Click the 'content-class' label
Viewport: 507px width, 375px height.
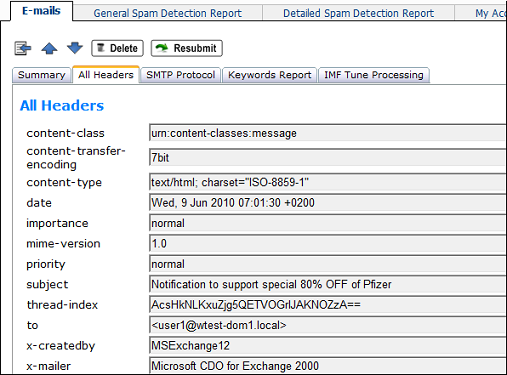tap(65, 133)
